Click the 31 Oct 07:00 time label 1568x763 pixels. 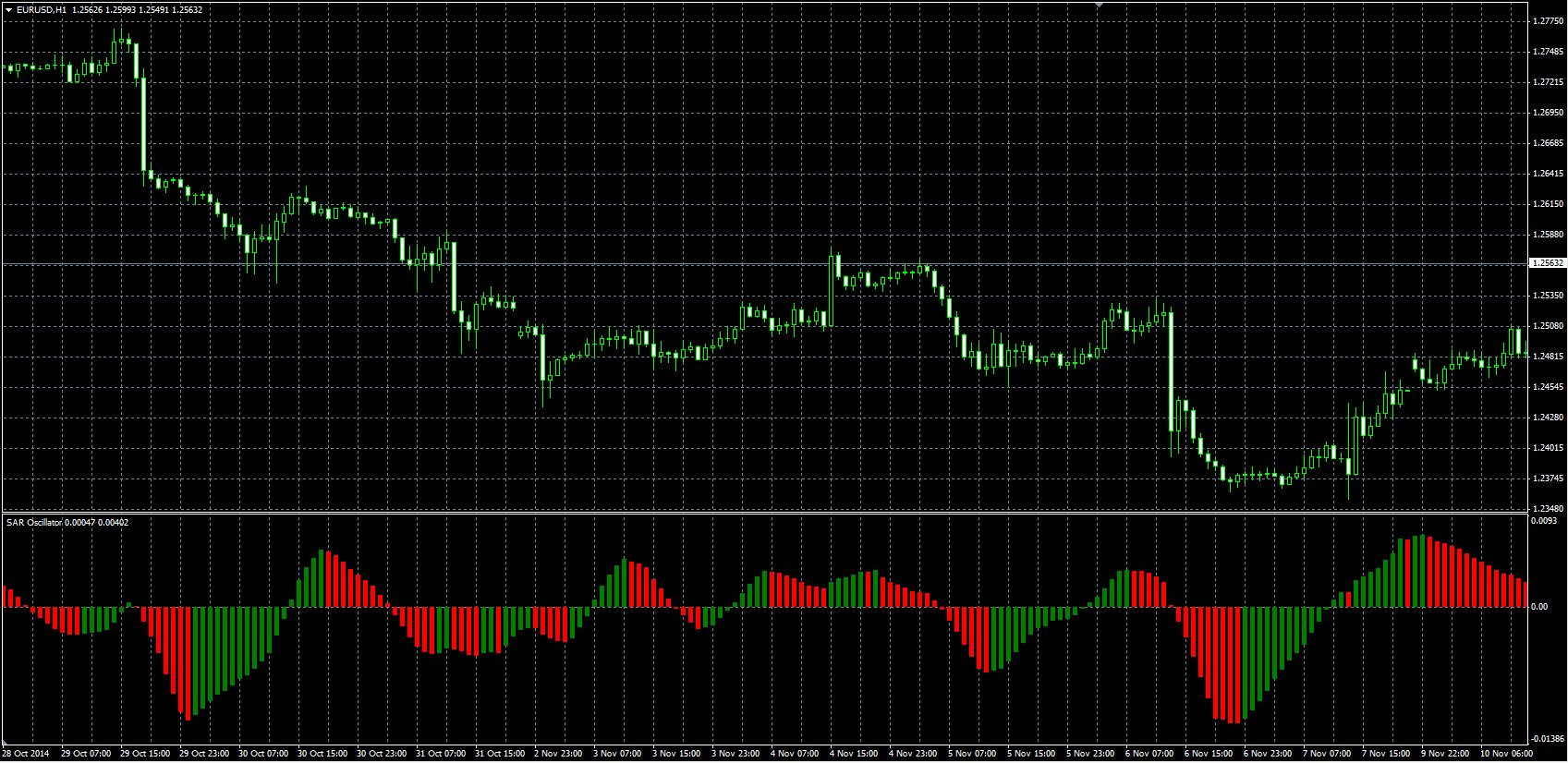[x=441, y=754]
